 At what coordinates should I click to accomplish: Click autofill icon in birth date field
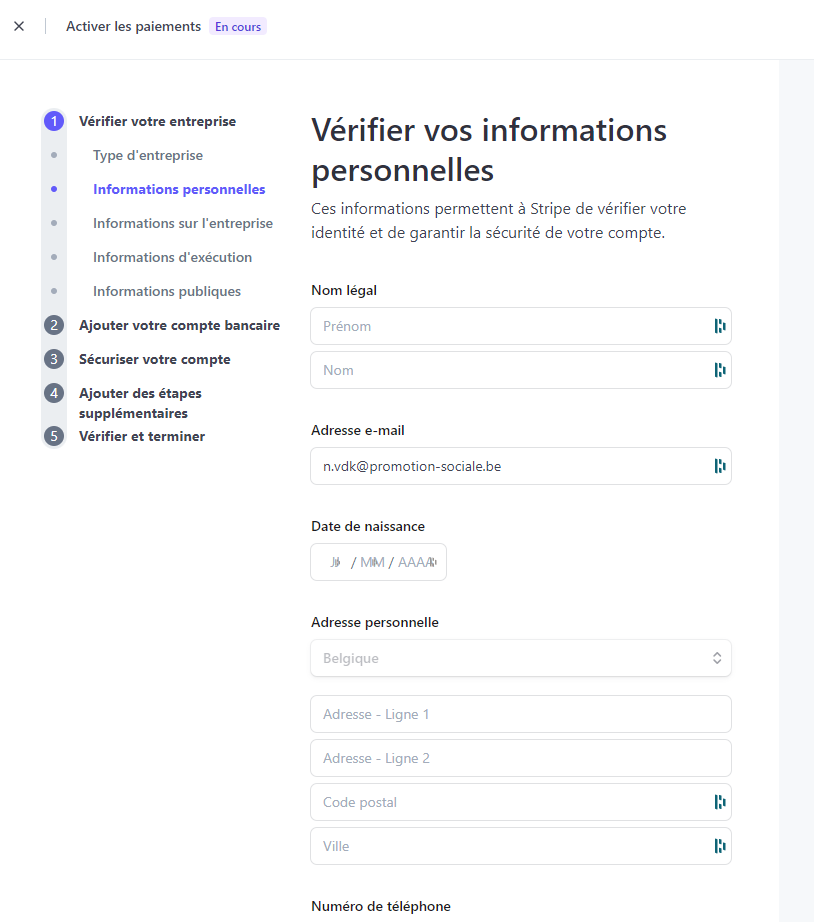[x=433, y=562]
